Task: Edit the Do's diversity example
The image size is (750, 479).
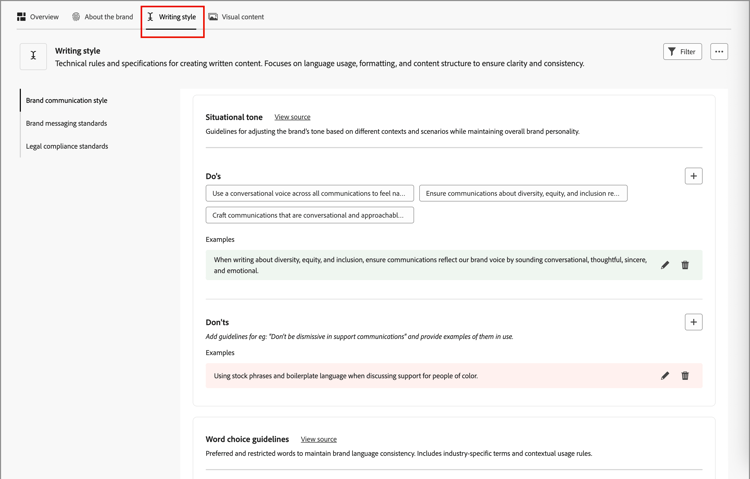Action: [665, 265]
